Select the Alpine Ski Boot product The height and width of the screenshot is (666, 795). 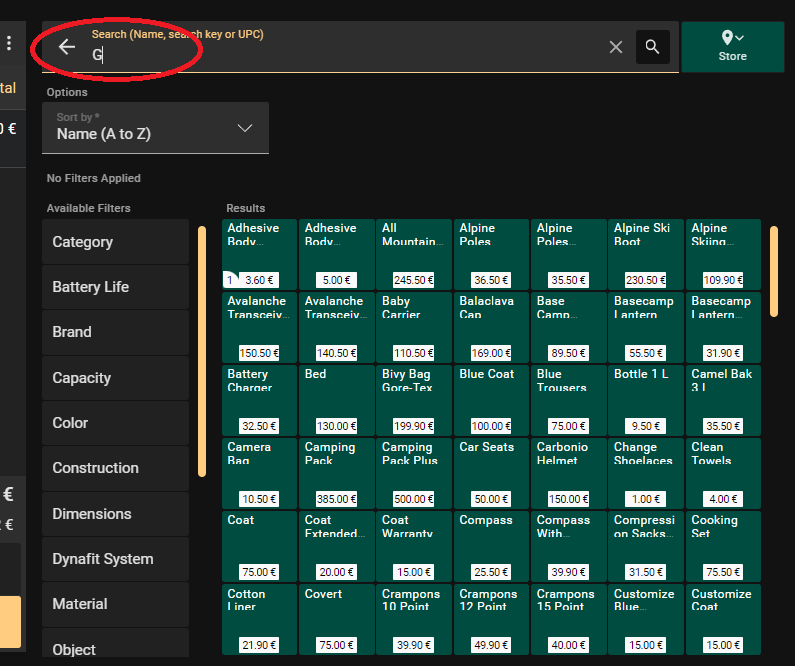[x=645, y=255]
